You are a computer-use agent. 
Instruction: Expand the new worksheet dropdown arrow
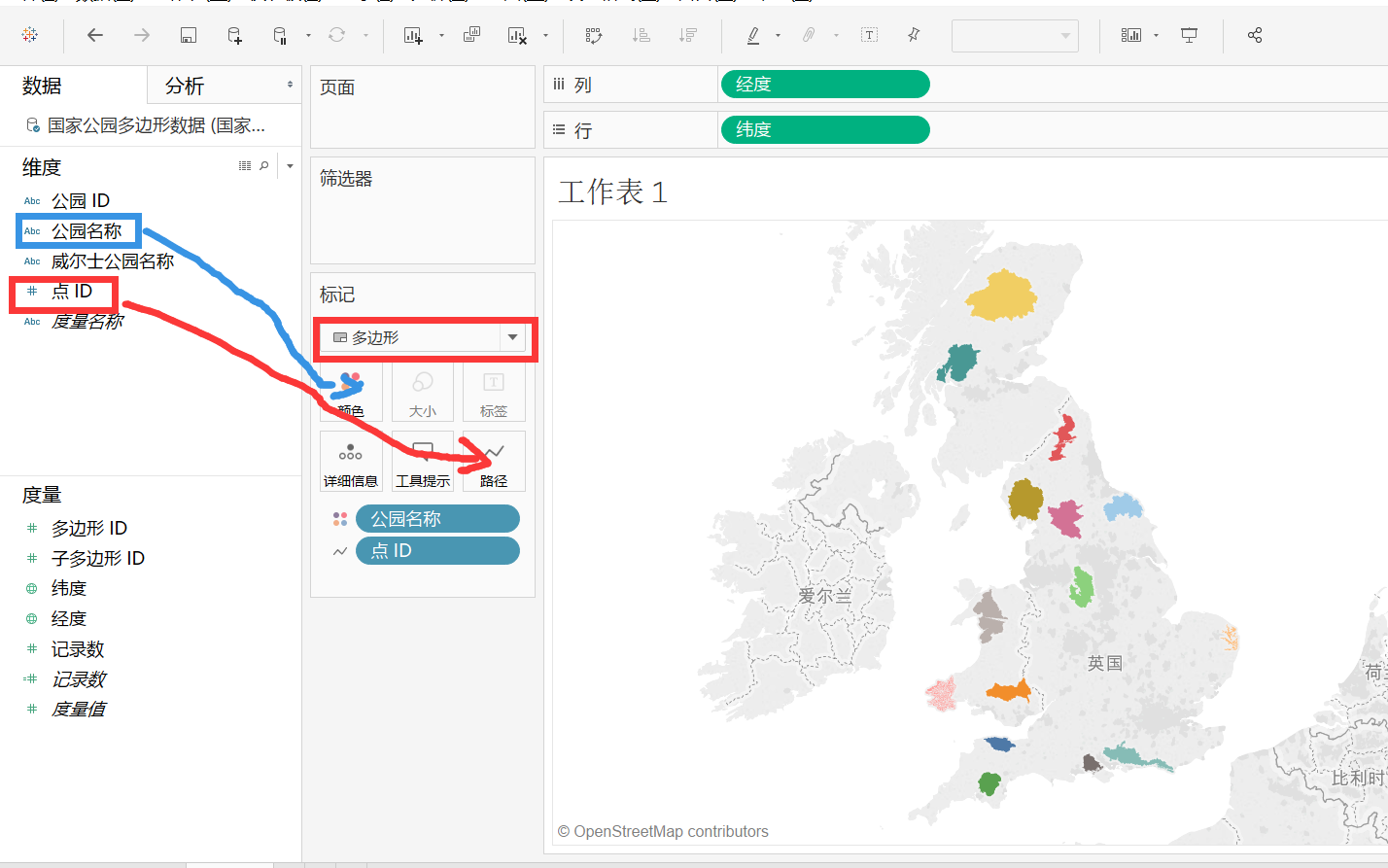point(441,36)
